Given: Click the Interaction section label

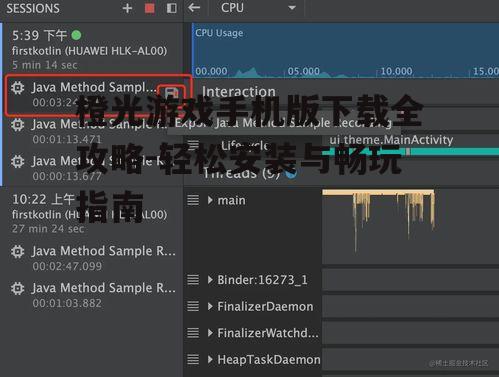Looking at the screenshot, I should coord(239,92).
